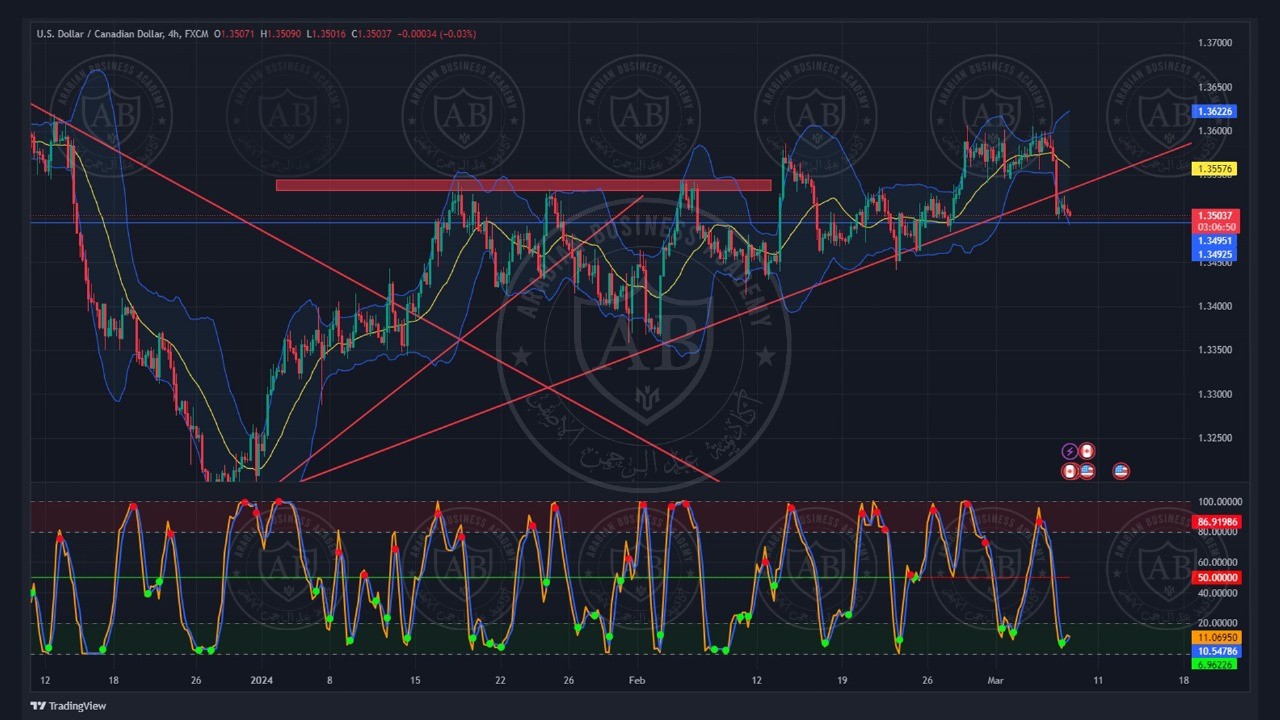Click the 20.00000 oscillator axis label

(1217, 623)
